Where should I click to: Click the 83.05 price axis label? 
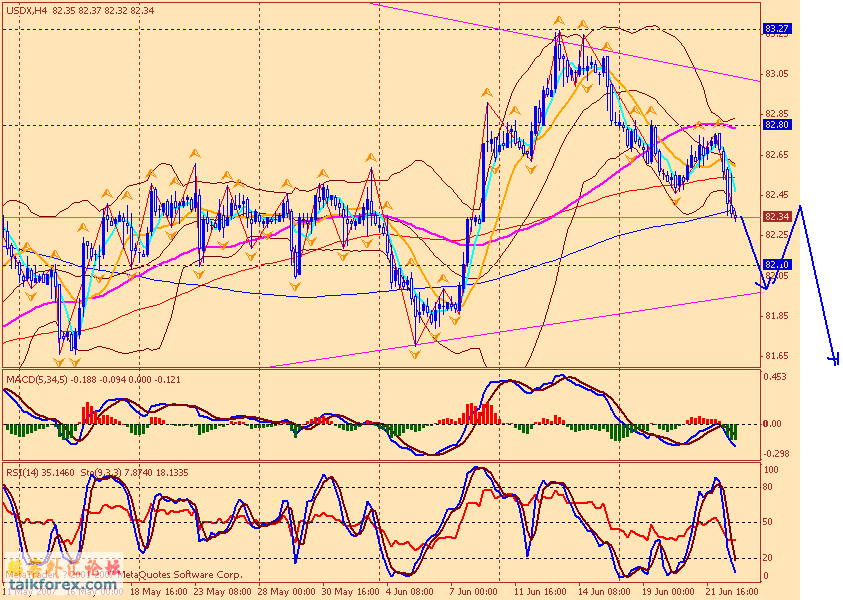[777, 74]
